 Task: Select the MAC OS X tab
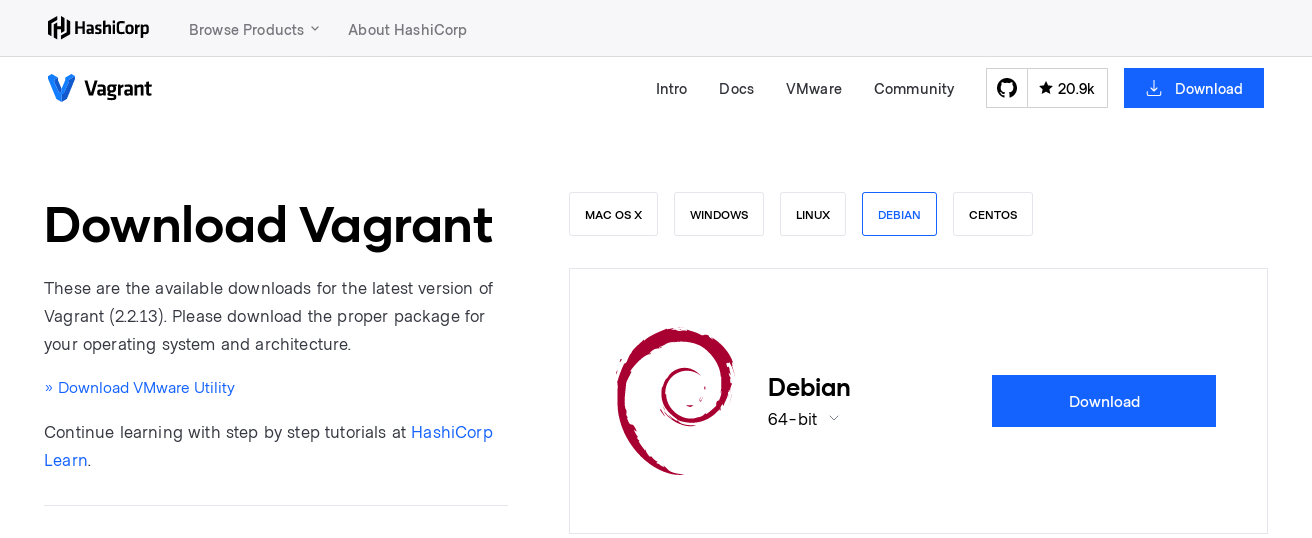613,214
